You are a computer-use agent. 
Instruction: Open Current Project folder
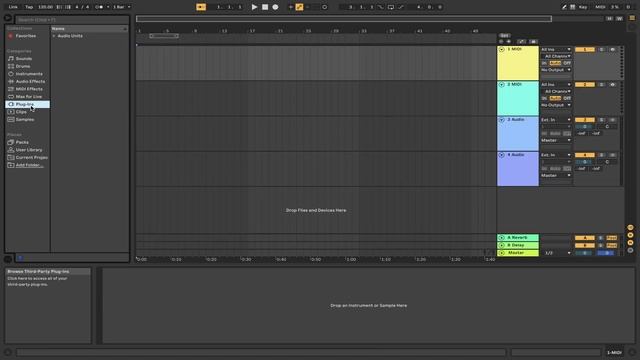31,157
